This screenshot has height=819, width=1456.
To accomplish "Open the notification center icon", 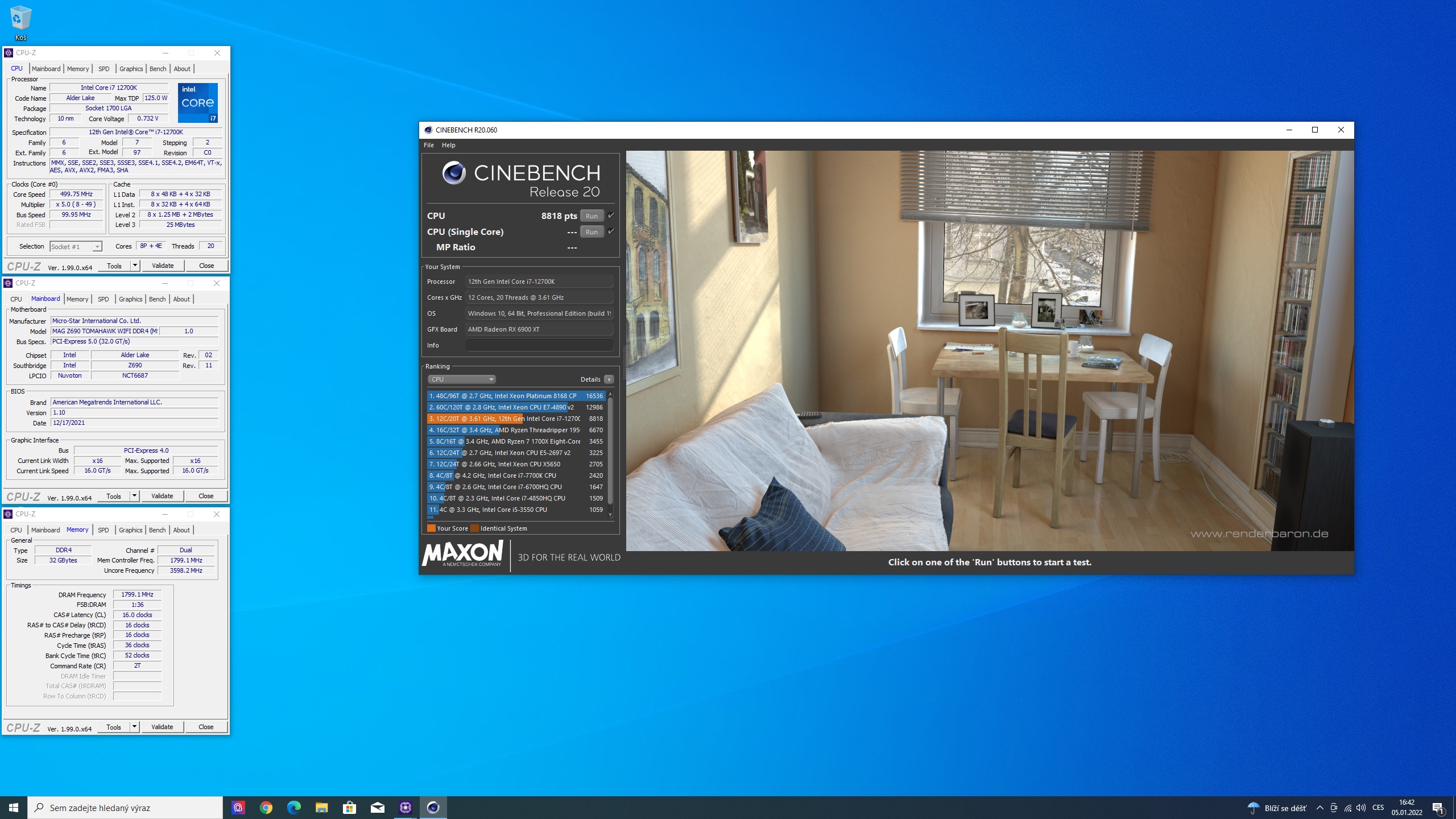I will [x=1438, y=808].
